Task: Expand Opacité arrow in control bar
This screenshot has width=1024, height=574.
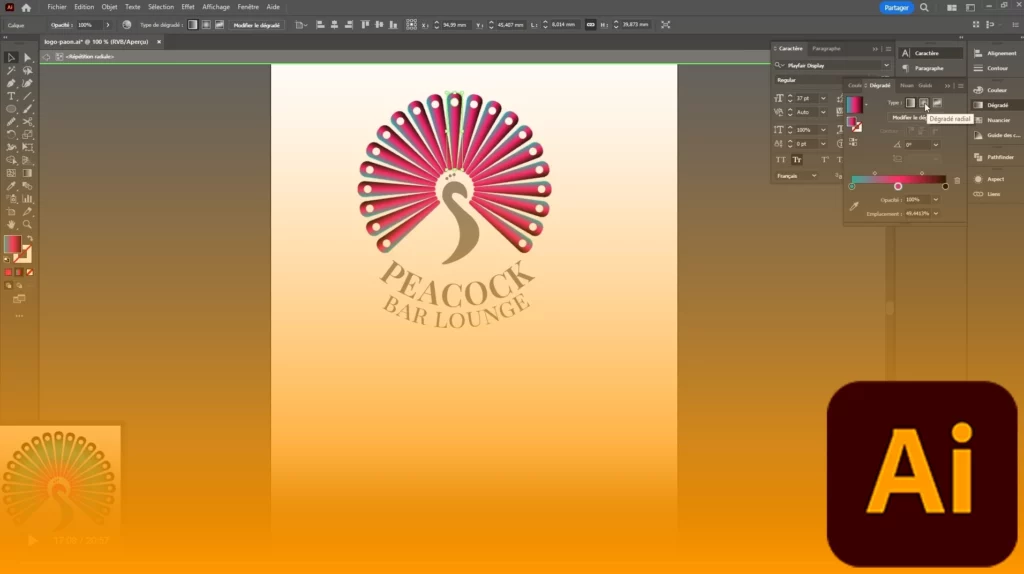Action: pos(108,25)
